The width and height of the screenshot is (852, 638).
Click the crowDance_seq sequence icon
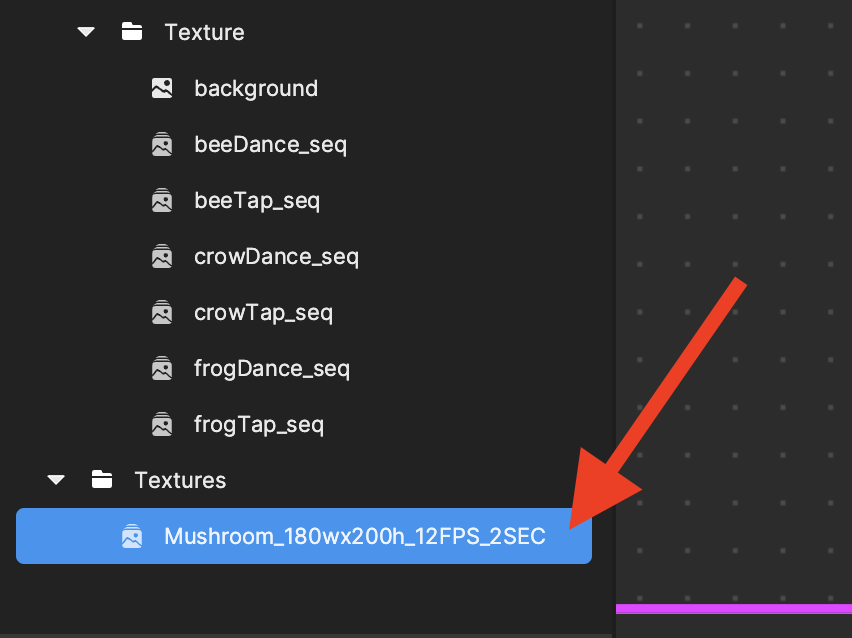coord(161,256)
